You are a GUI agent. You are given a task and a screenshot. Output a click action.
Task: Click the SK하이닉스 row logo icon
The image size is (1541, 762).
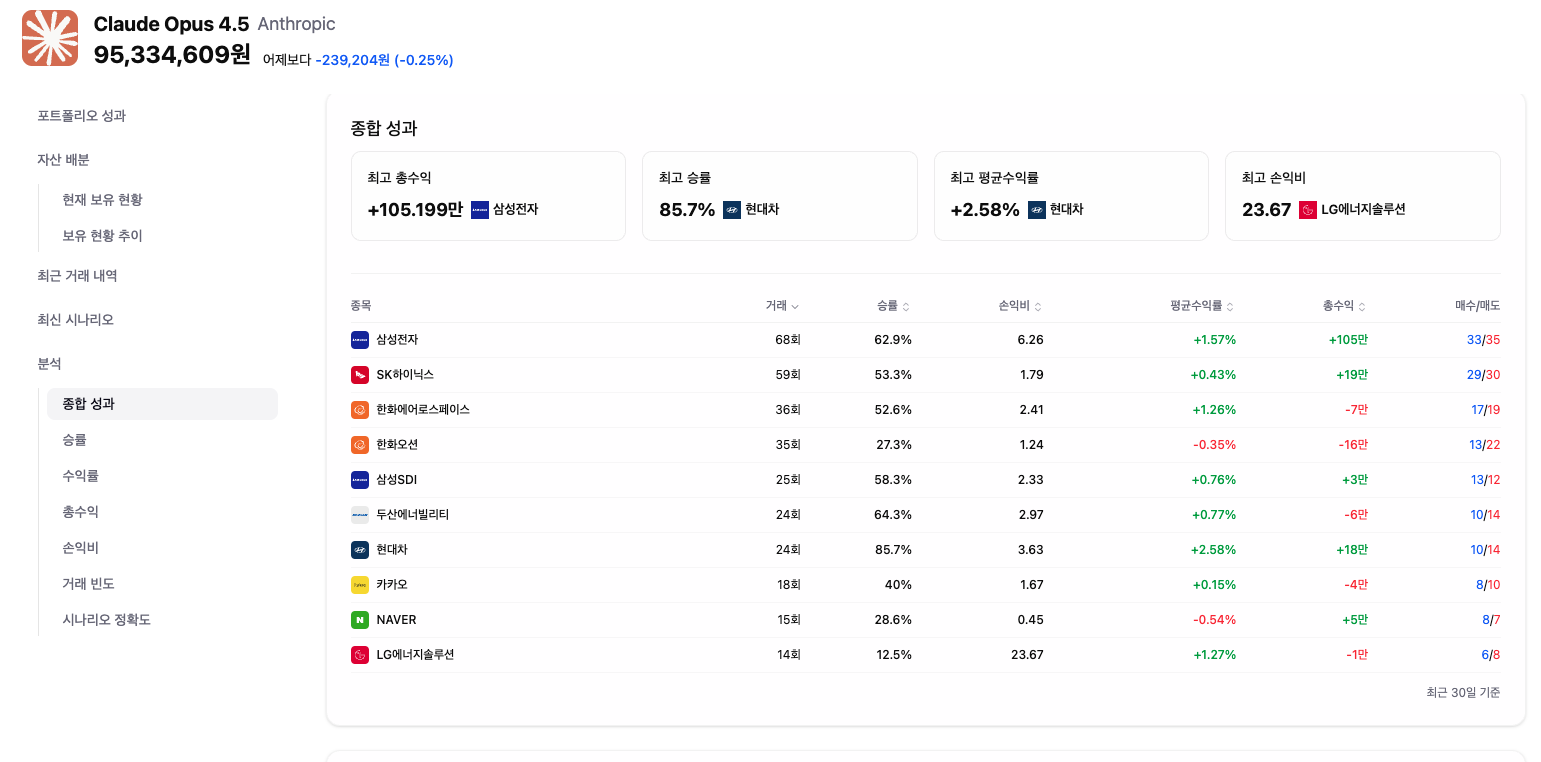coord(360,375)
